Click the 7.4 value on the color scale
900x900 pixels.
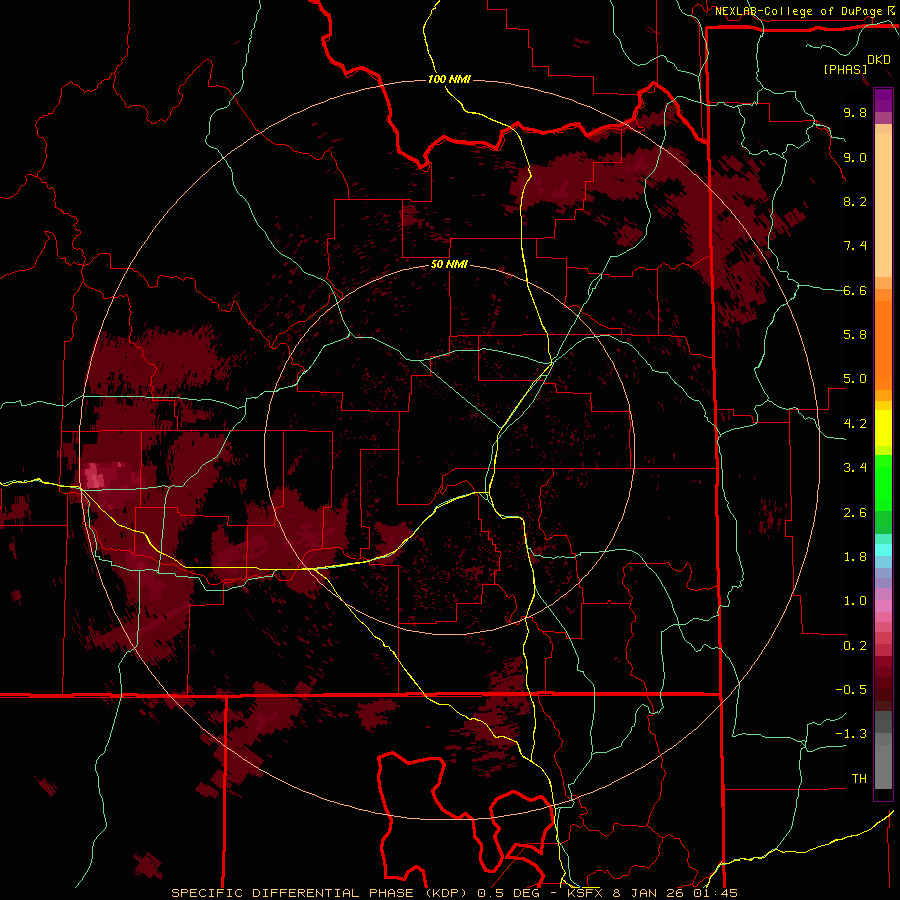click(855, 246)
